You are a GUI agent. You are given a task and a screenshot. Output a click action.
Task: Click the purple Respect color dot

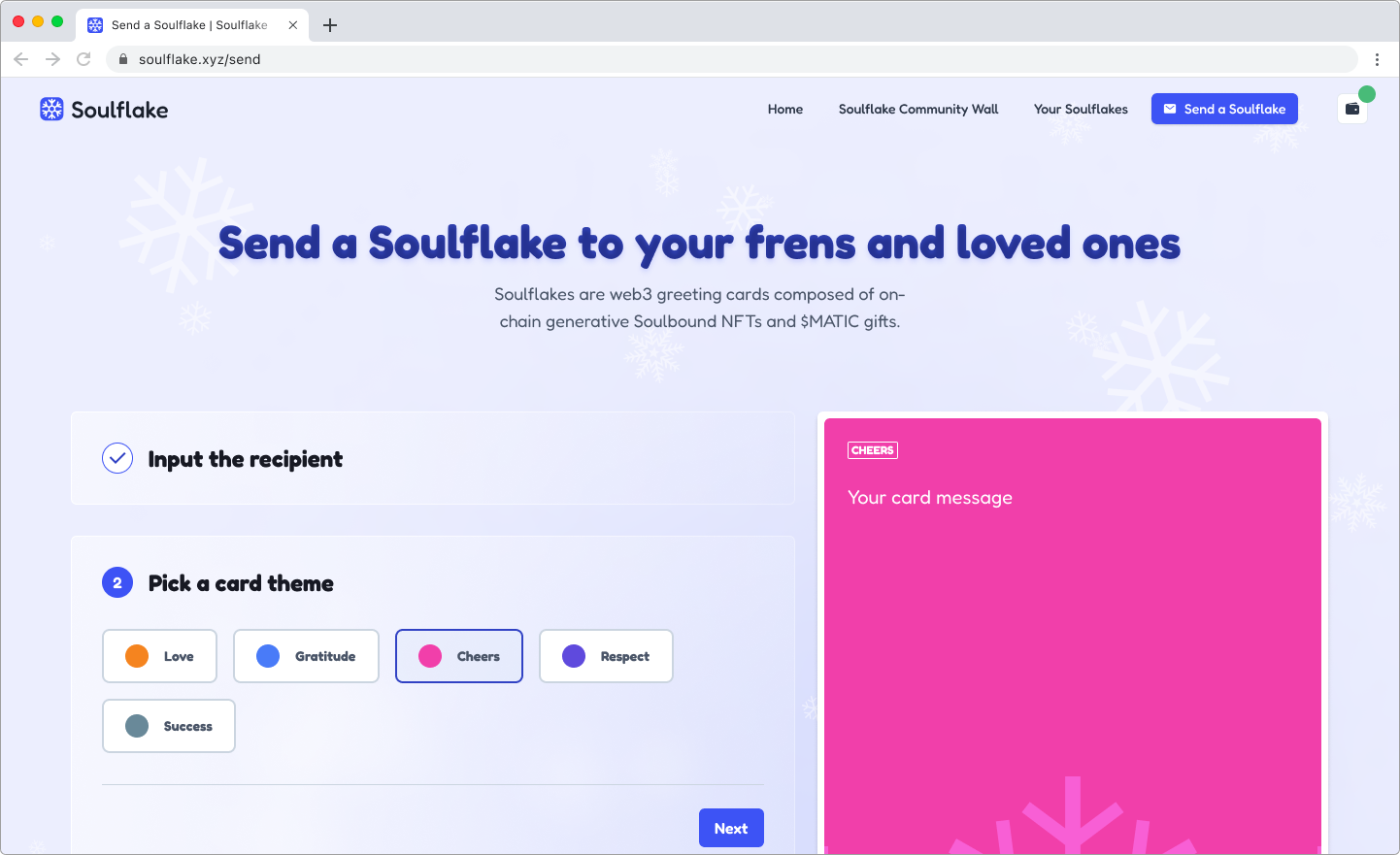(574, 656)
